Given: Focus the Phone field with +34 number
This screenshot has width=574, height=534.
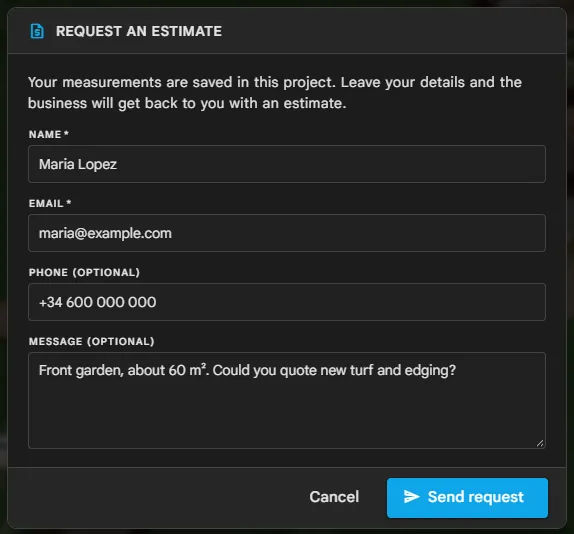Looking at the screenshot, I should click(287, 302).
